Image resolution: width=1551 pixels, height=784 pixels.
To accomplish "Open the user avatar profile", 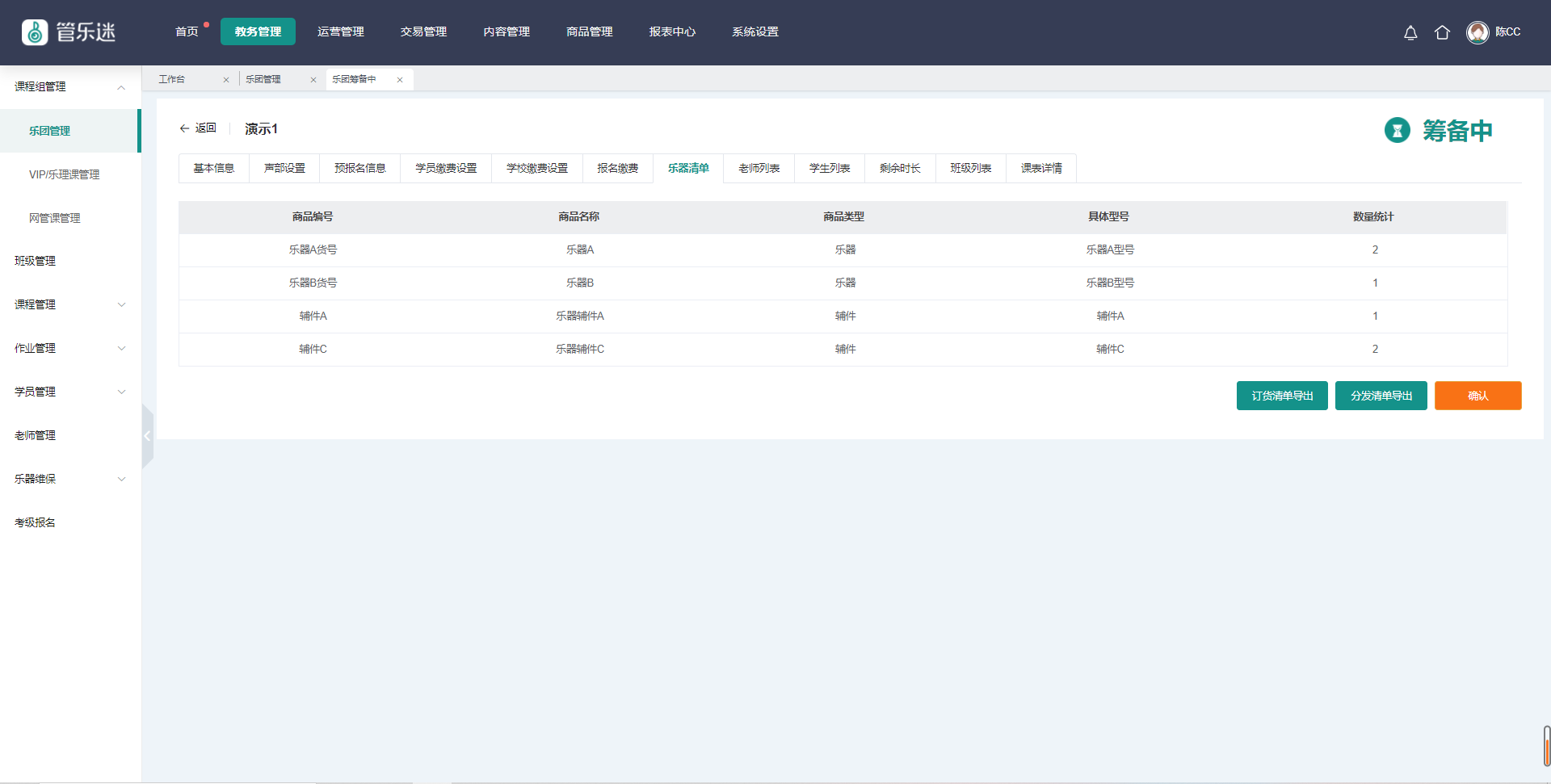I will (1477, 32).
